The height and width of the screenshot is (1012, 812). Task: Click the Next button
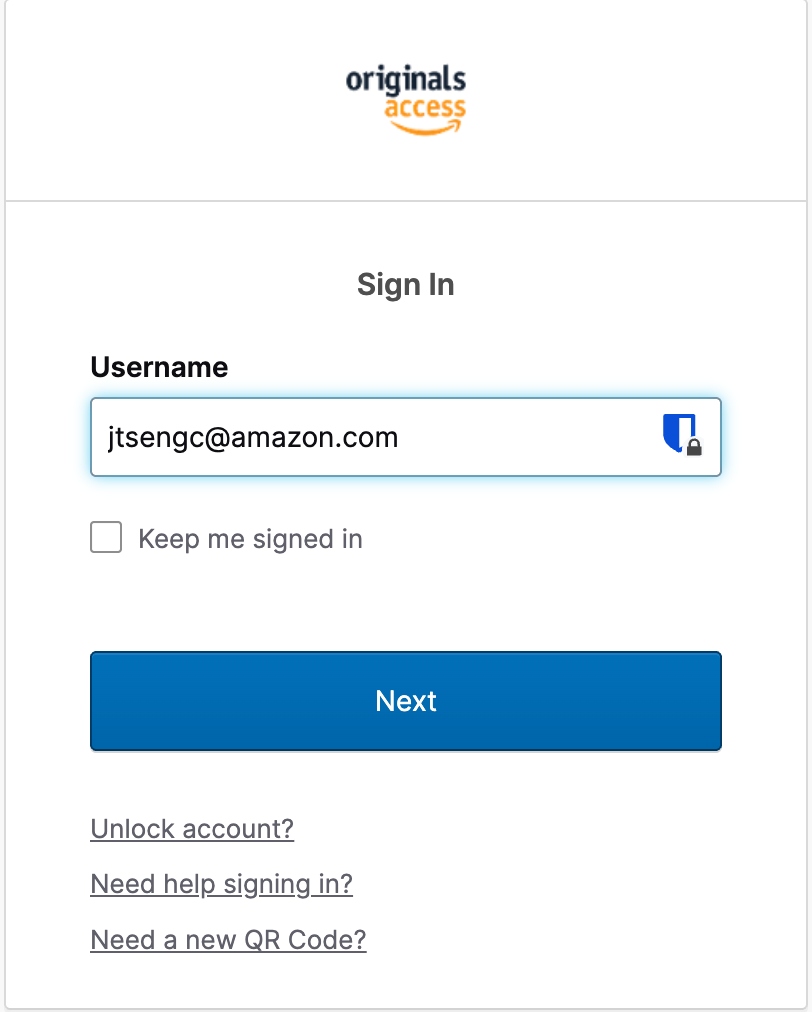[406, 701]
